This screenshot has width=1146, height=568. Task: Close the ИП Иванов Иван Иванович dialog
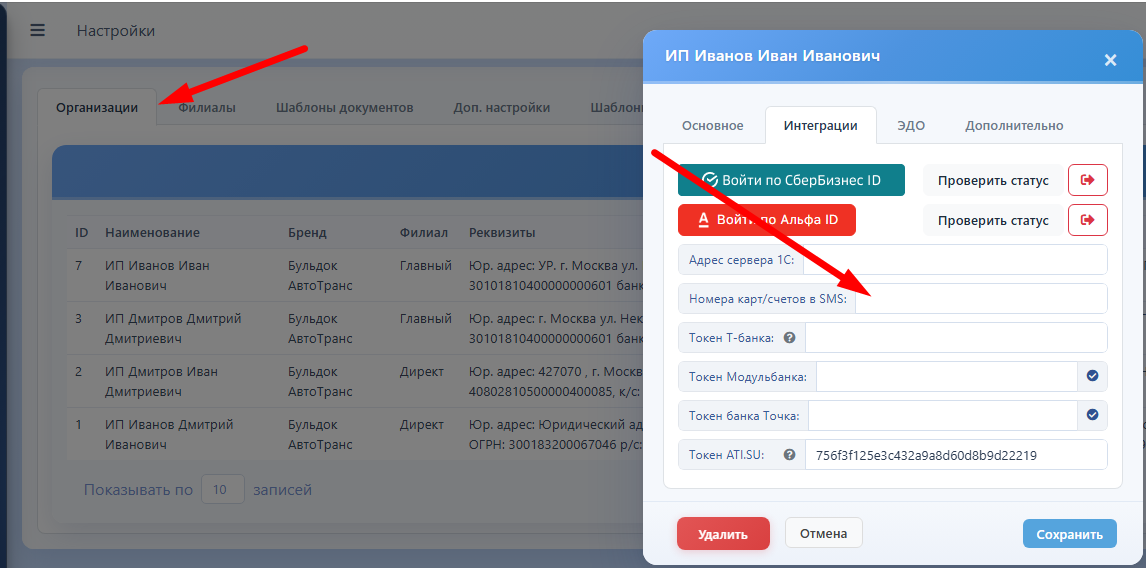pos(1110,60)
